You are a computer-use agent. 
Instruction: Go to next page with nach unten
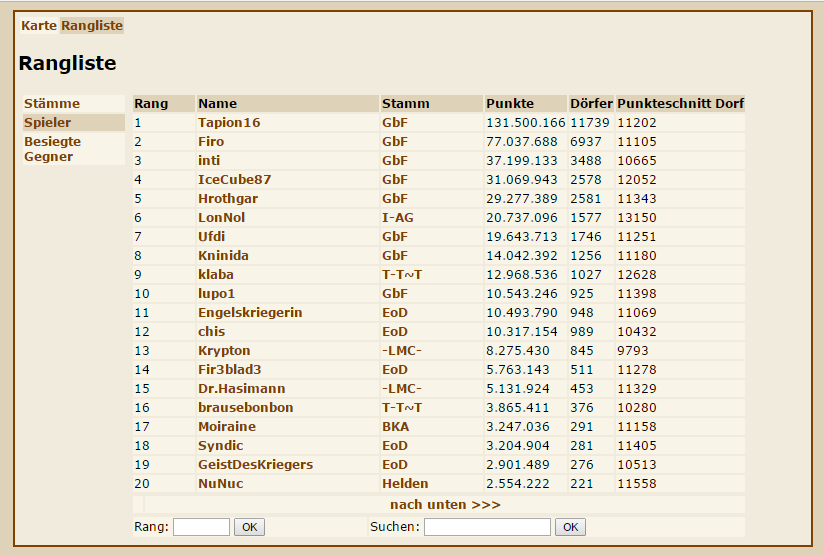tap(445, 505)
